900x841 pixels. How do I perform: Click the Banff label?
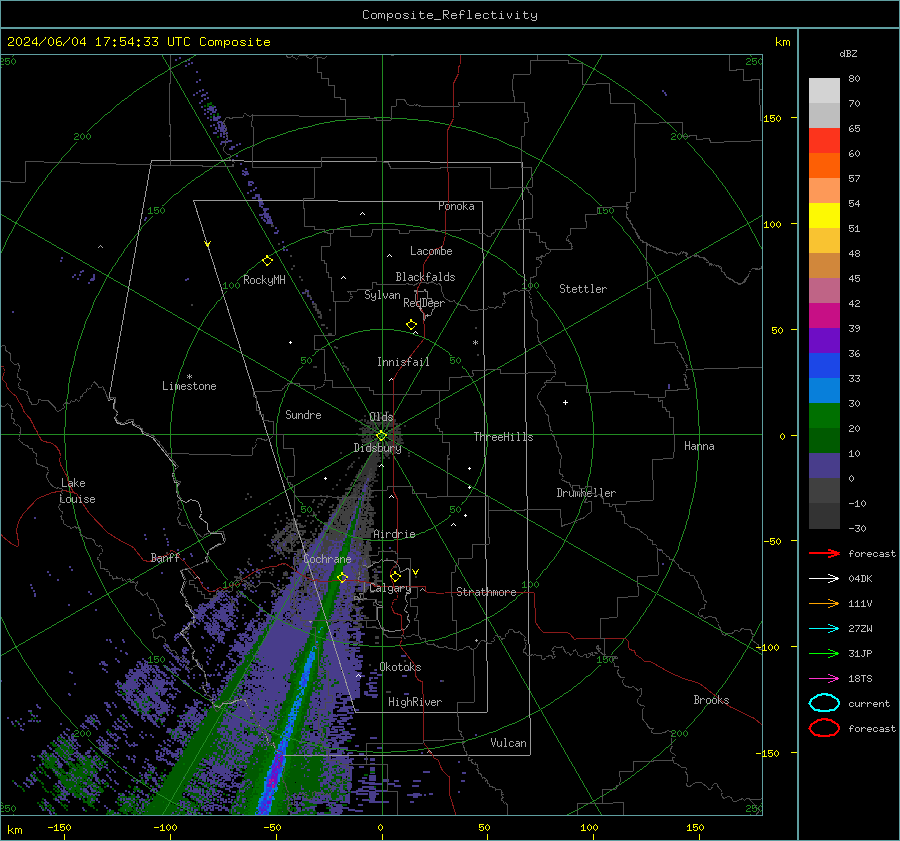pos(165,557)
